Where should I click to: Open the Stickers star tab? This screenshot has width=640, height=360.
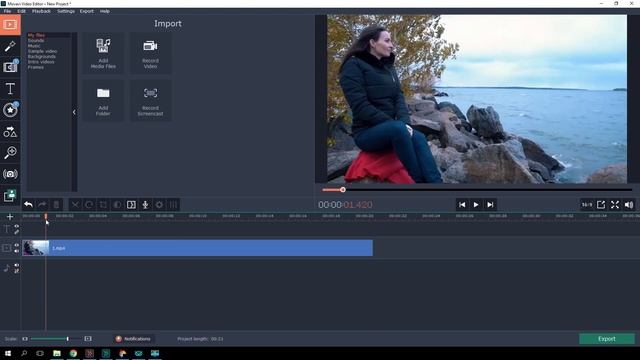10,110
